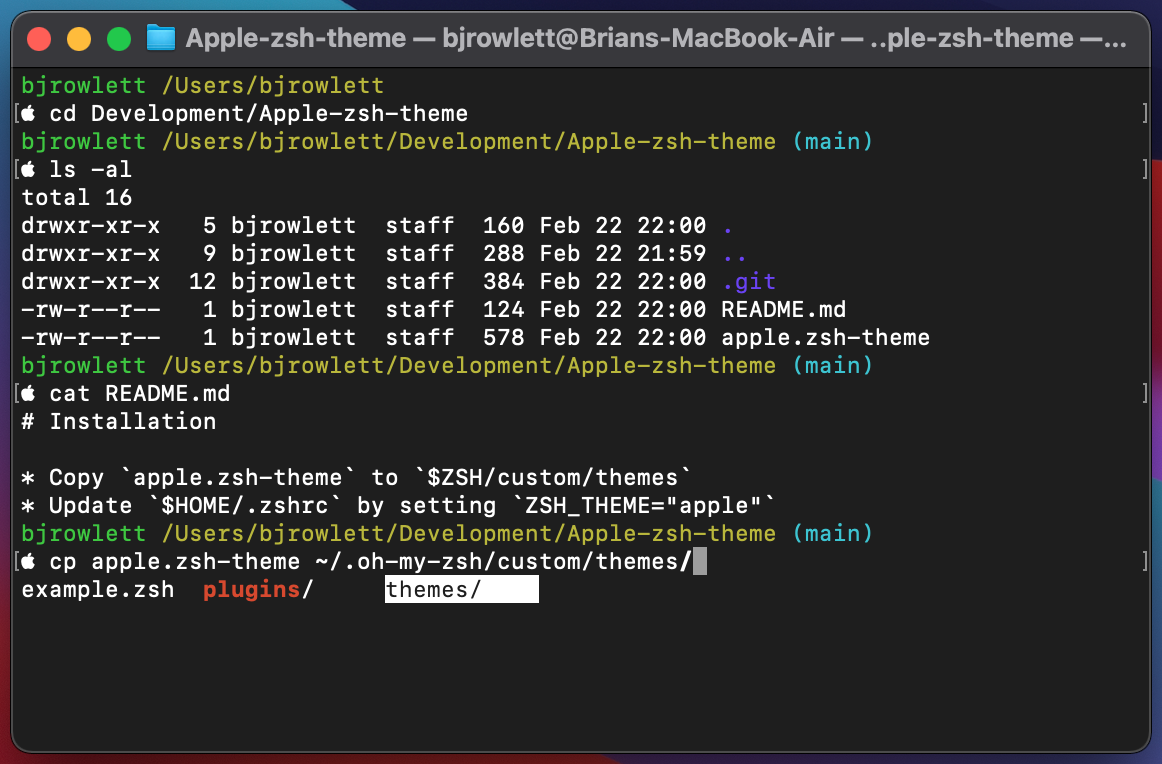Click the 'example.zsh' completion entry
The width and height of the screenshot is (1162, 764).
coord(98,590)
